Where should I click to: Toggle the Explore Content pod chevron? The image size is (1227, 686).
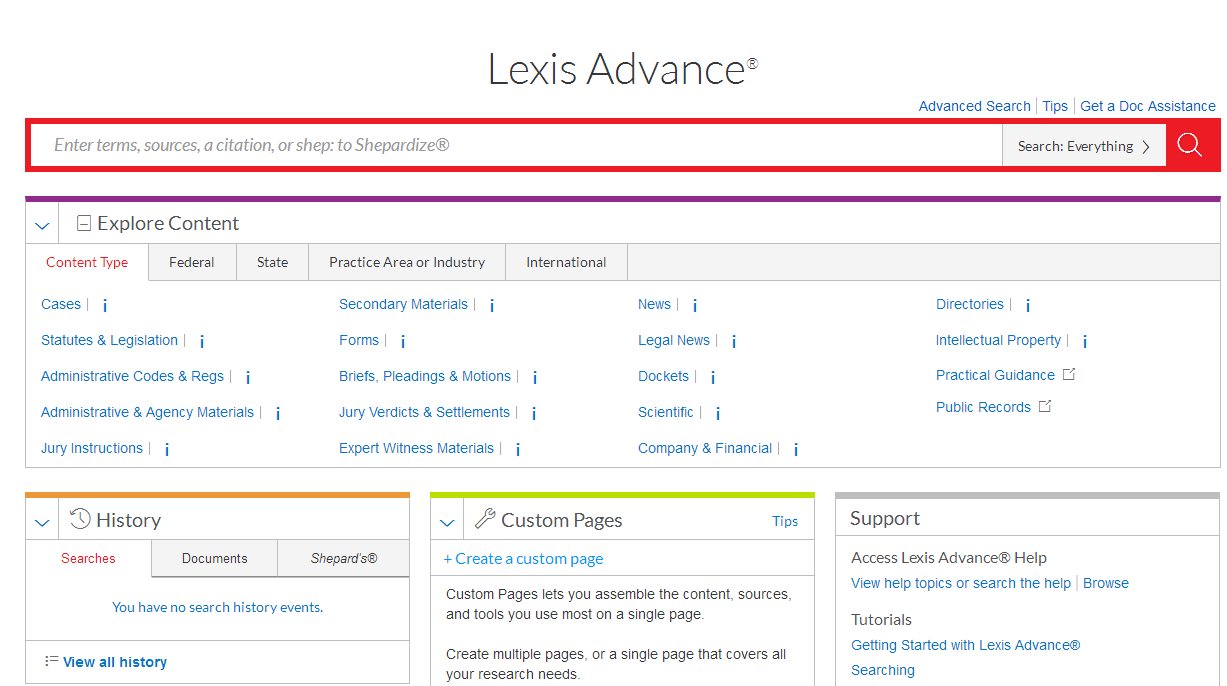click(x=42, y=225)
